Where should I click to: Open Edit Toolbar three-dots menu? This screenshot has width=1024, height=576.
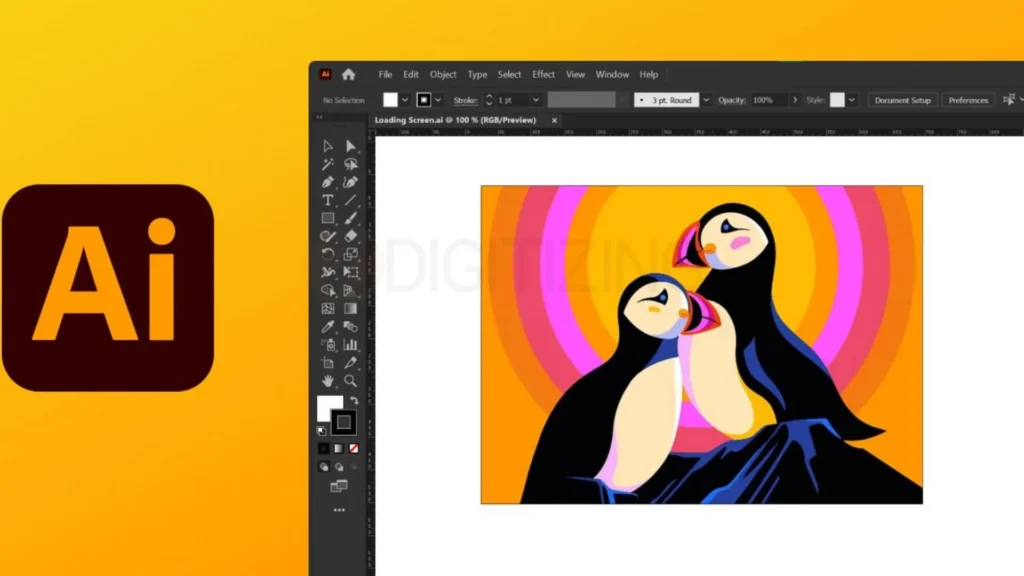[339, 510]
